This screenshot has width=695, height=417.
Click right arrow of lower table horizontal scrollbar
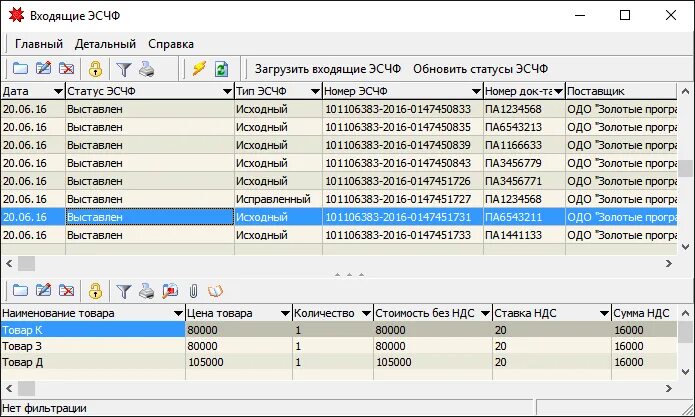(669, 389)
